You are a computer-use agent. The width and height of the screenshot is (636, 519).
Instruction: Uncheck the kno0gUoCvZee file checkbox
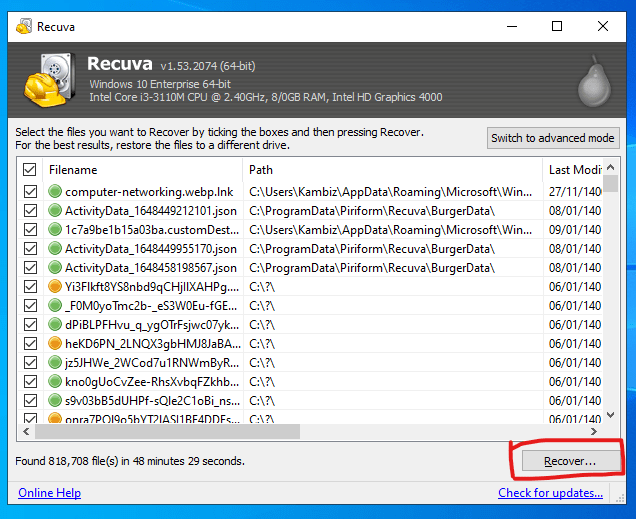point(30,382)
